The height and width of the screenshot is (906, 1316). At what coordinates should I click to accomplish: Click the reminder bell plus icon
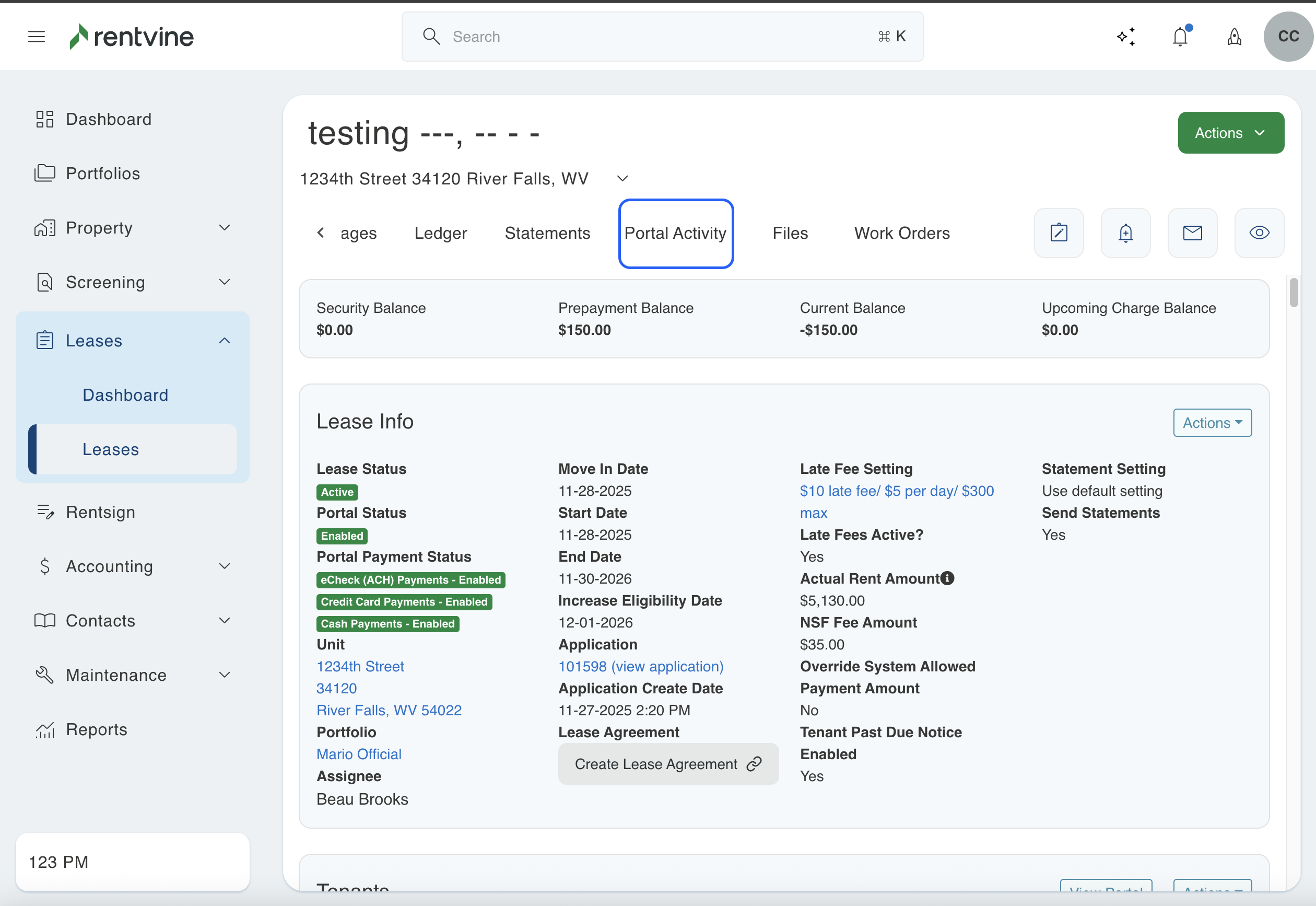1125,233
